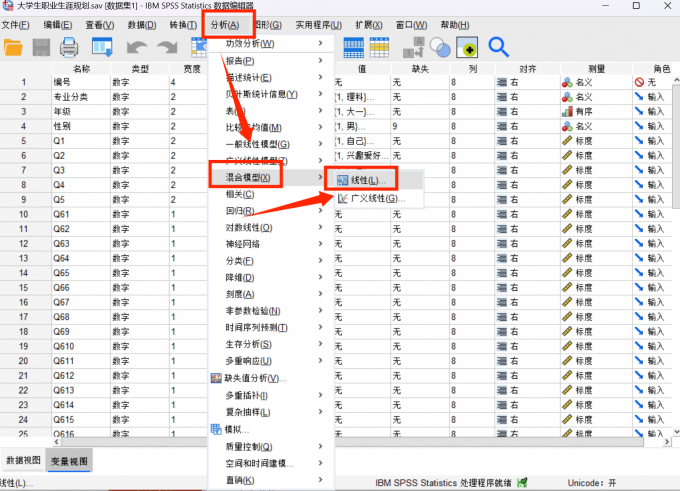Expand the 功效分析(W) submenu
The width and height of the screenshot is (680, 491).
320,43
